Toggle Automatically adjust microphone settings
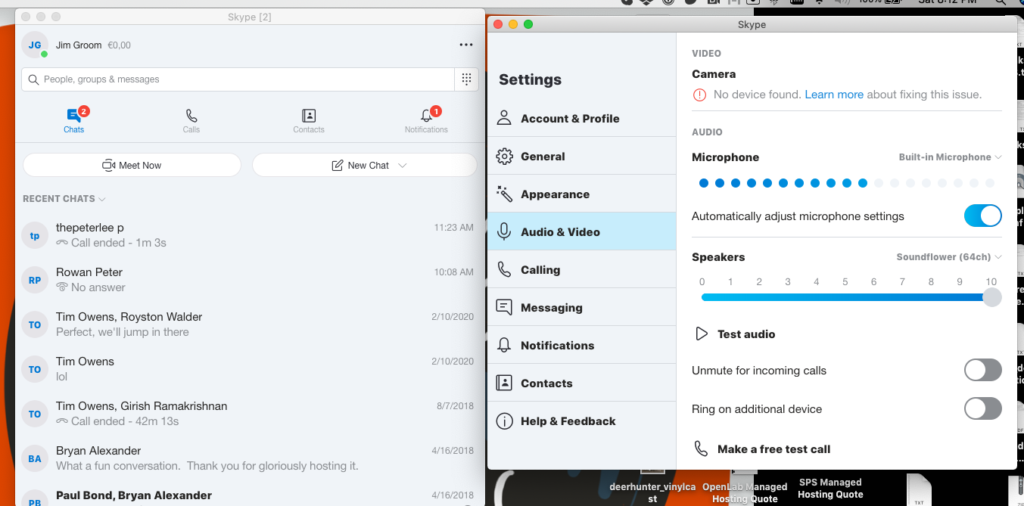 pos(983,216)
